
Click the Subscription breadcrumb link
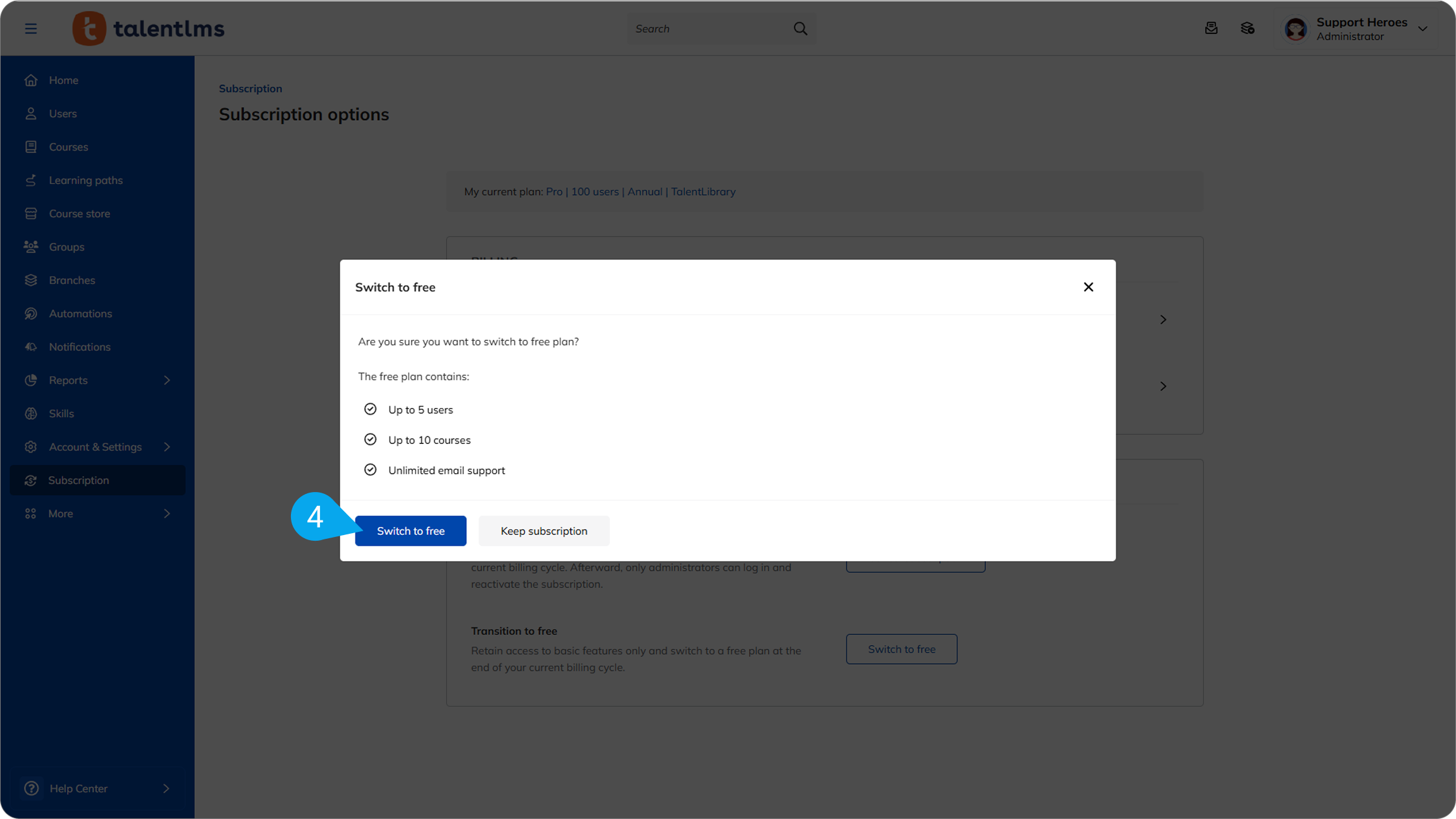click(250, 89)
